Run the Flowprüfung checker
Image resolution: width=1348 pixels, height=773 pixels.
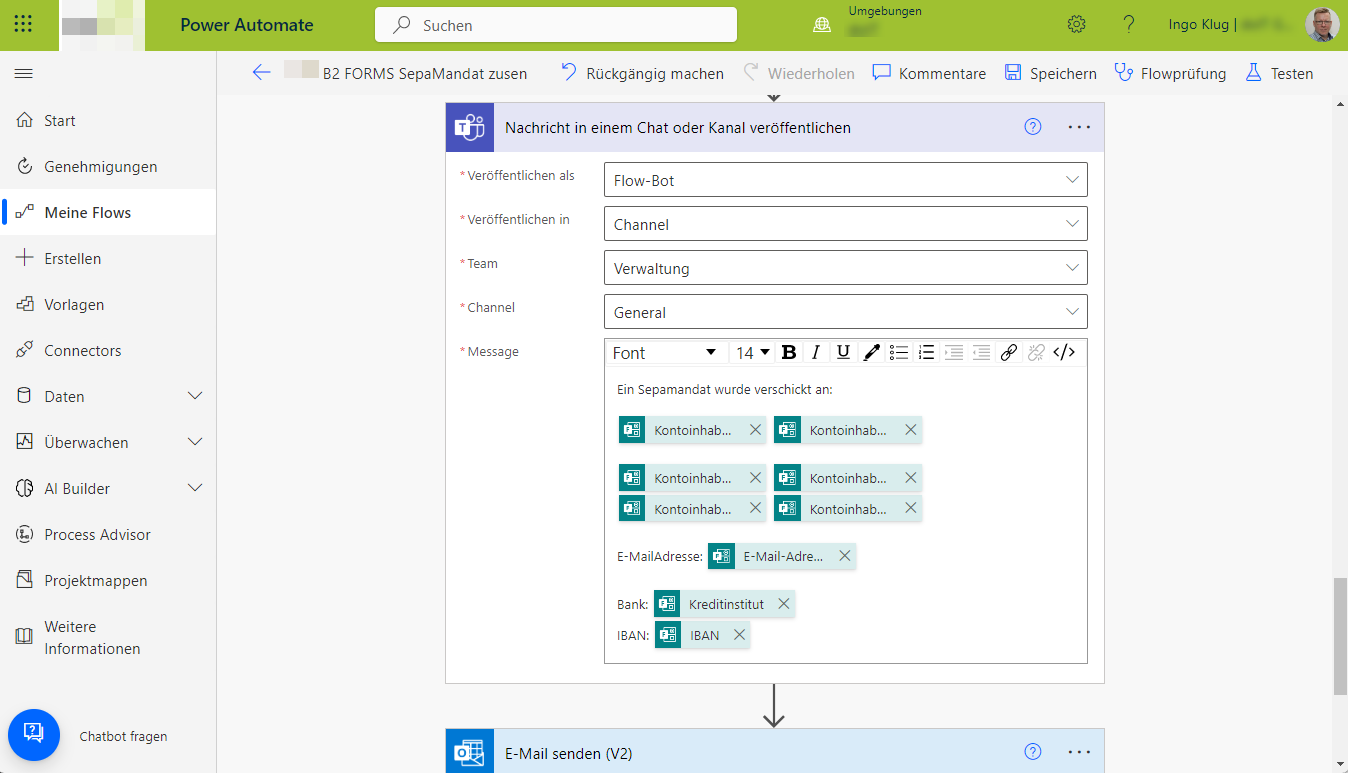point(1170,73)
